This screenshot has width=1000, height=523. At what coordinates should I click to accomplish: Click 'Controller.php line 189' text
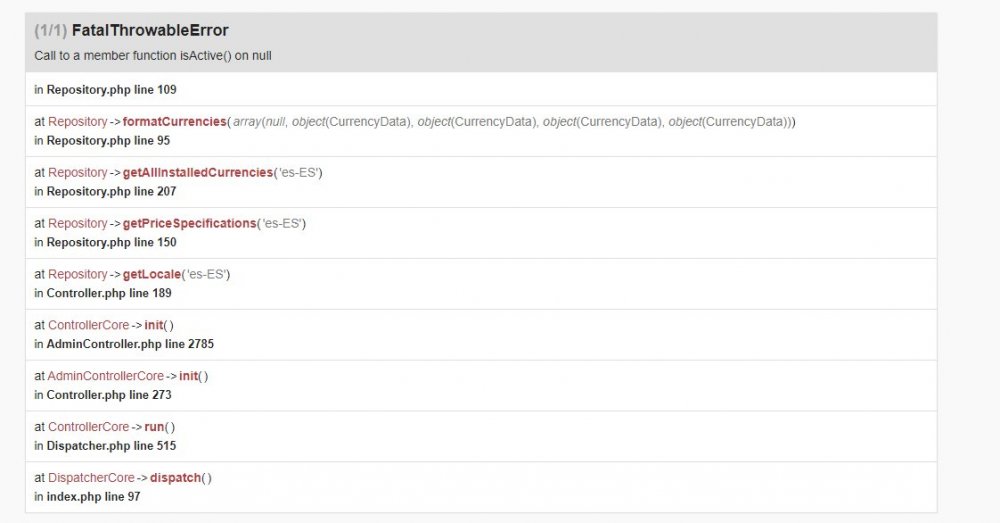(x=109, y=293)
